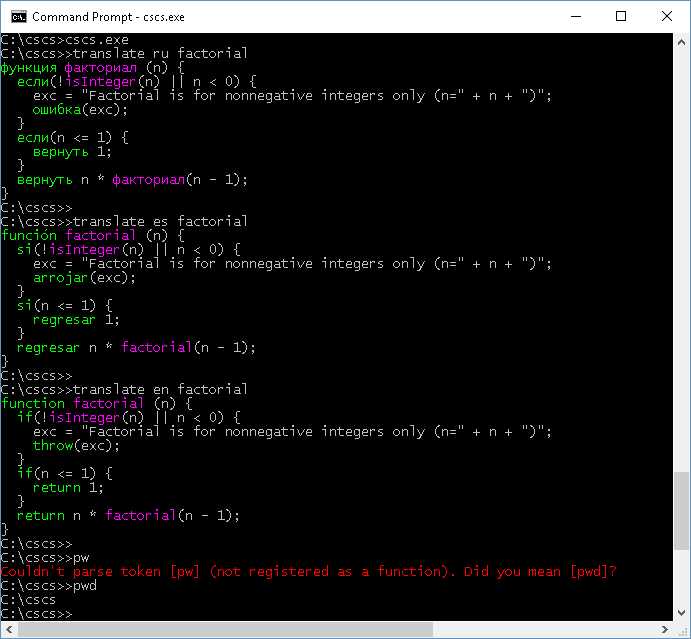Click the vertical scrollbar up arrow

681,43
